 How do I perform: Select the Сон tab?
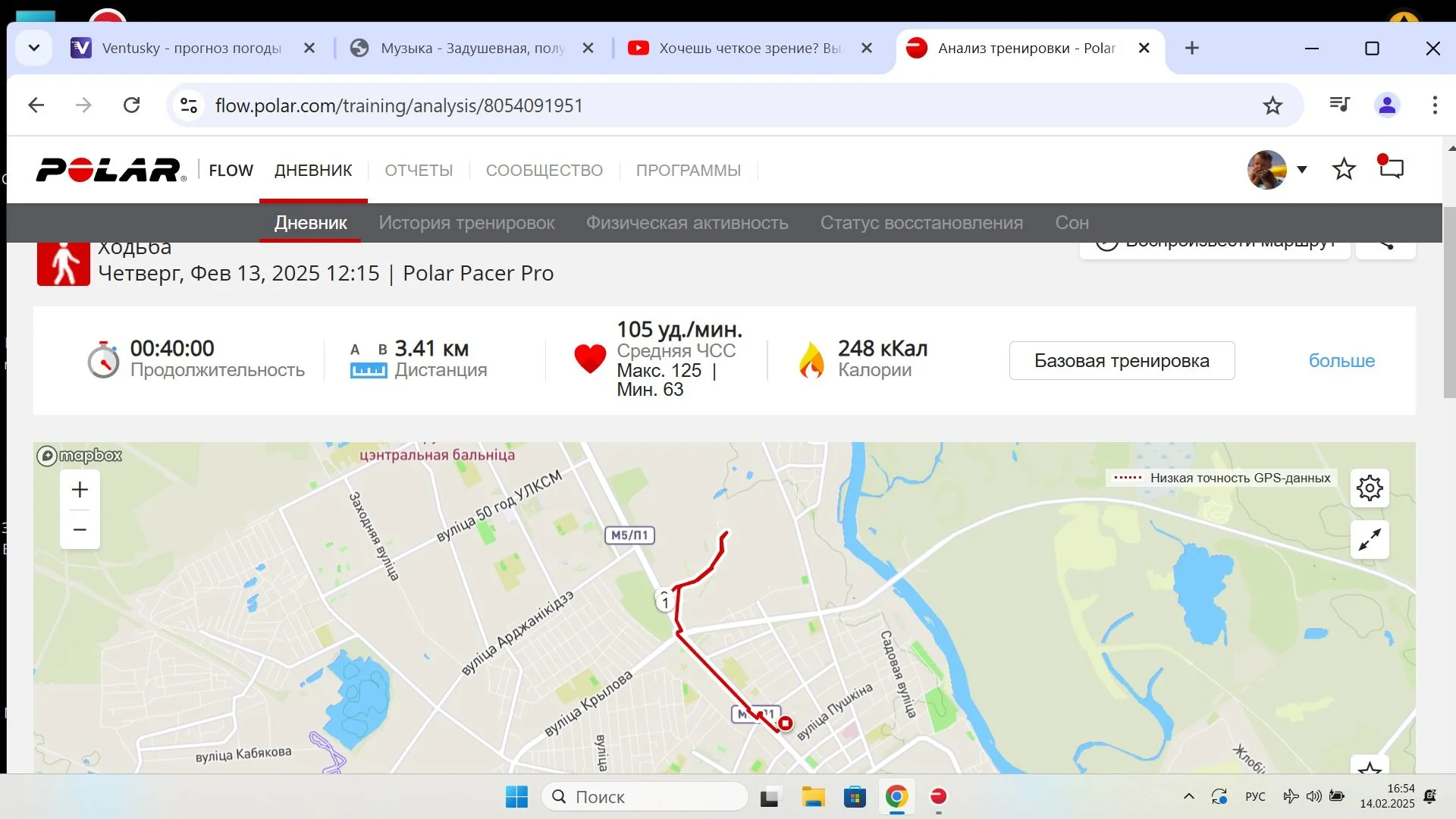coord(1072,223)
